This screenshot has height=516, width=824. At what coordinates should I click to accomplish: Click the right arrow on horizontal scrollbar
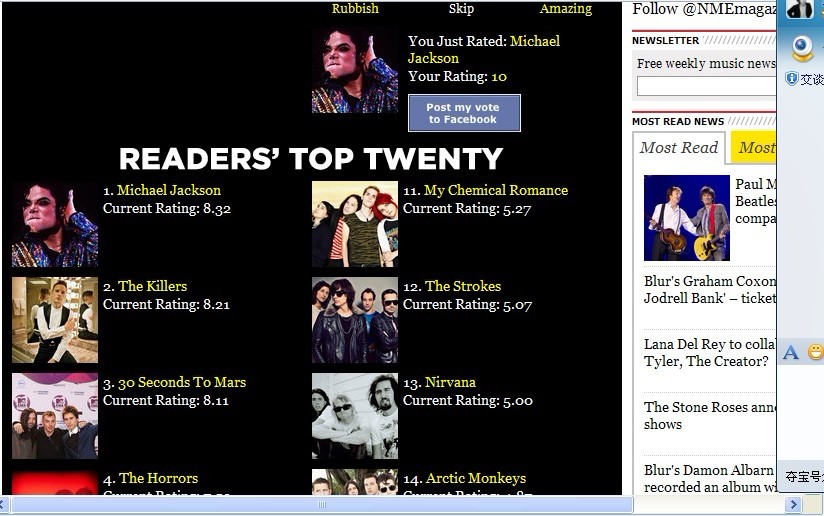(x=792, y=505)
